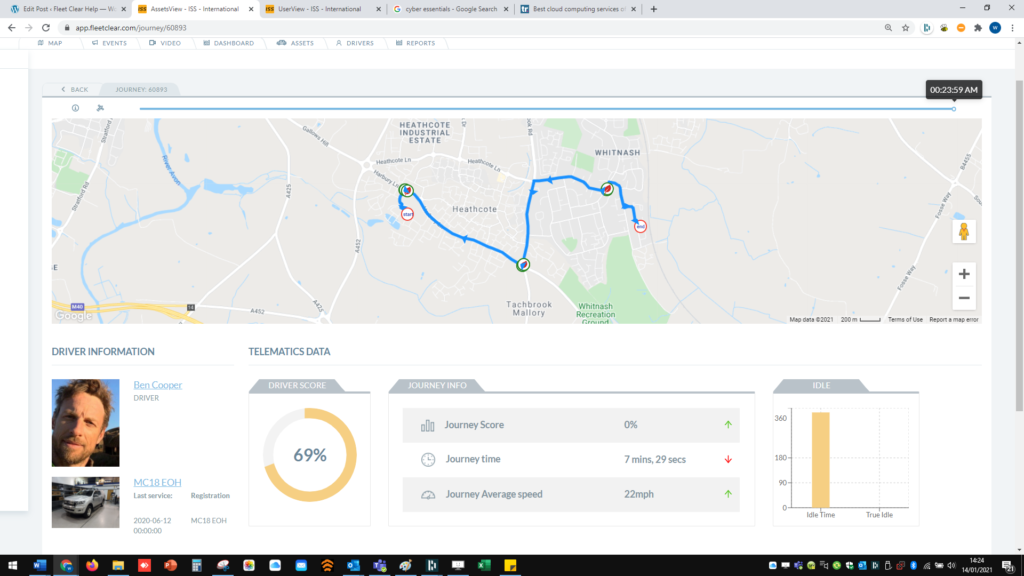The width and height of the screenshot is (1024, 576).
Task: Click the journey start marker on map
Action: pos(408,214)
